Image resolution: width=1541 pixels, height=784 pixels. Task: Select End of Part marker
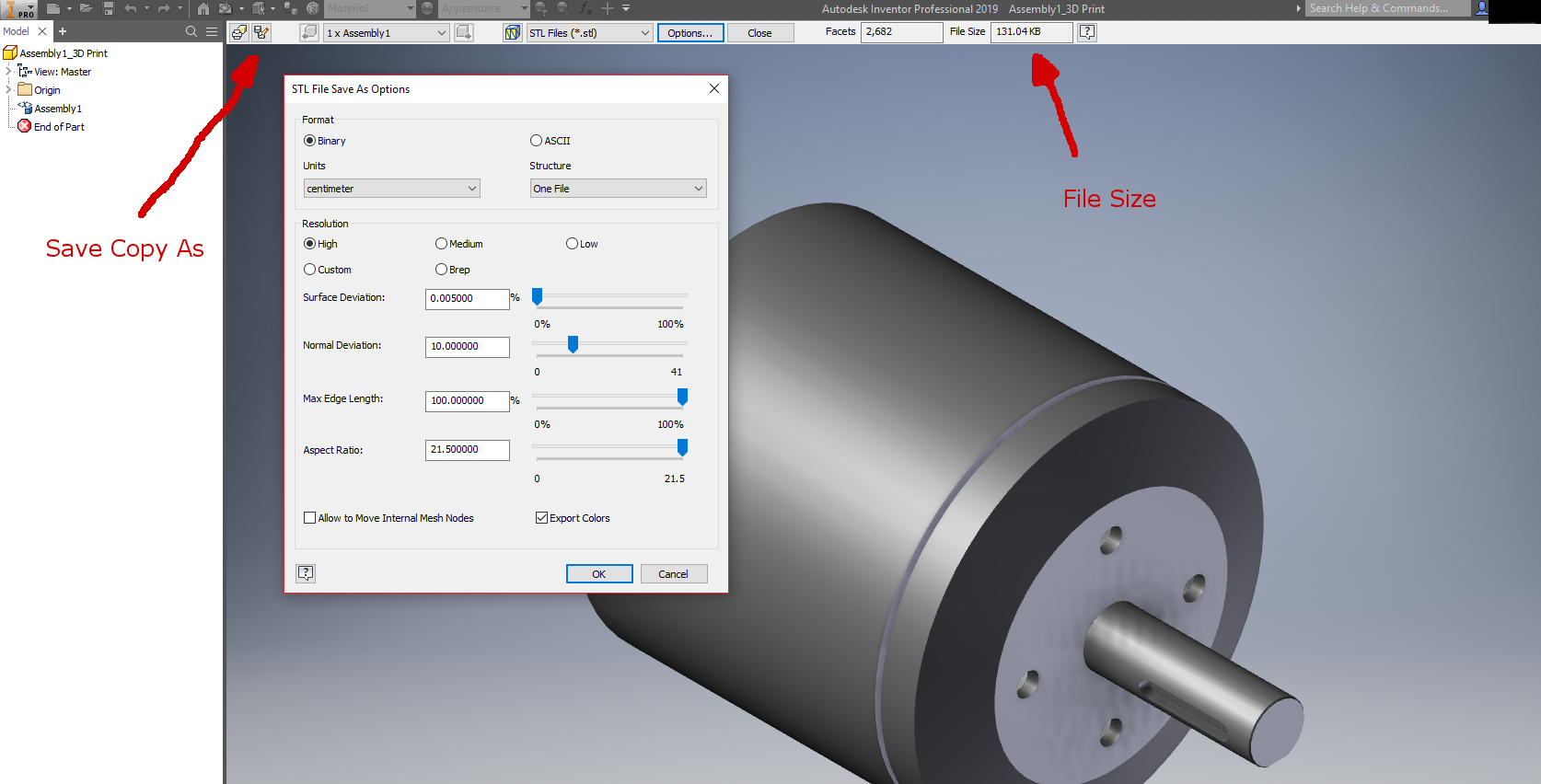click(x=59, y=127)
